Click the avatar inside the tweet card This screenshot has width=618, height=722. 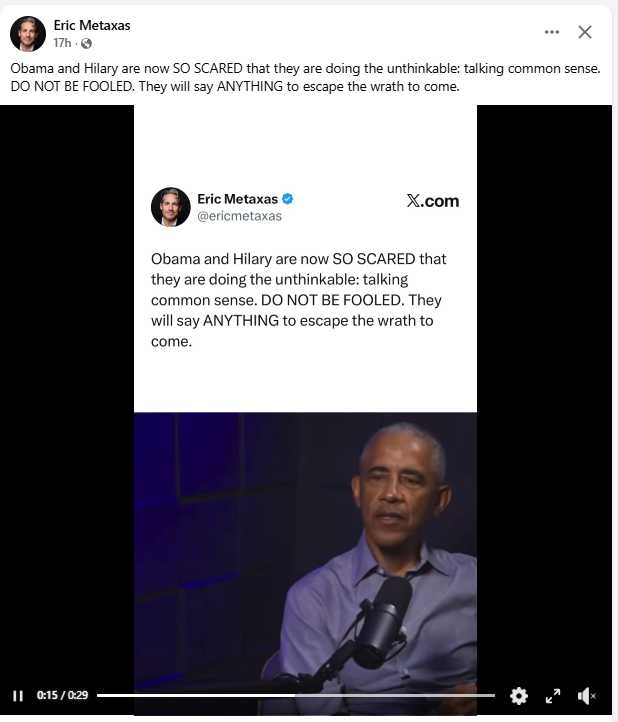170,207
